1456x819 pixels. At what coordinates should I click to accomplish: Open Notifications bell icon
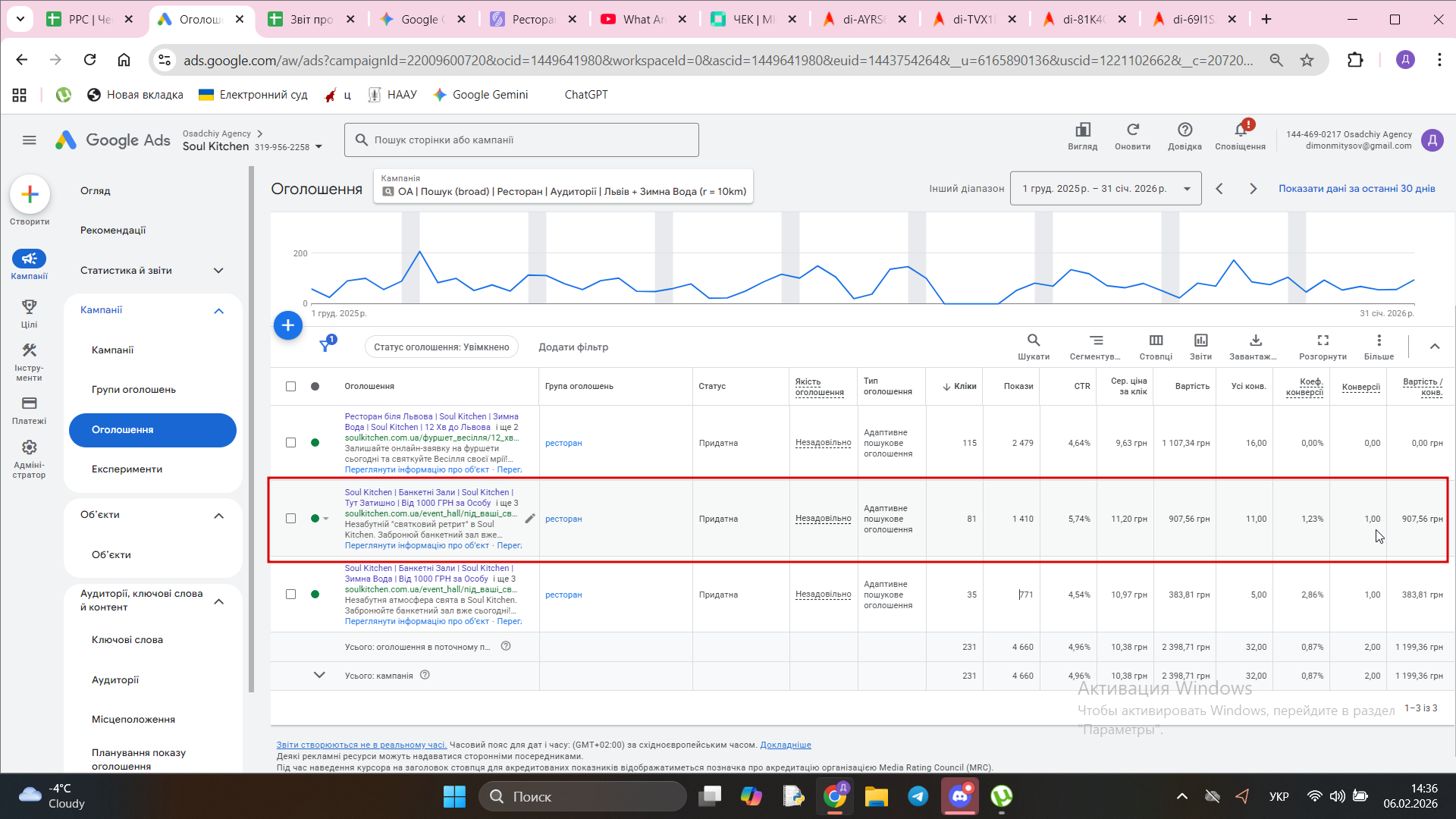pos(1240,130)
